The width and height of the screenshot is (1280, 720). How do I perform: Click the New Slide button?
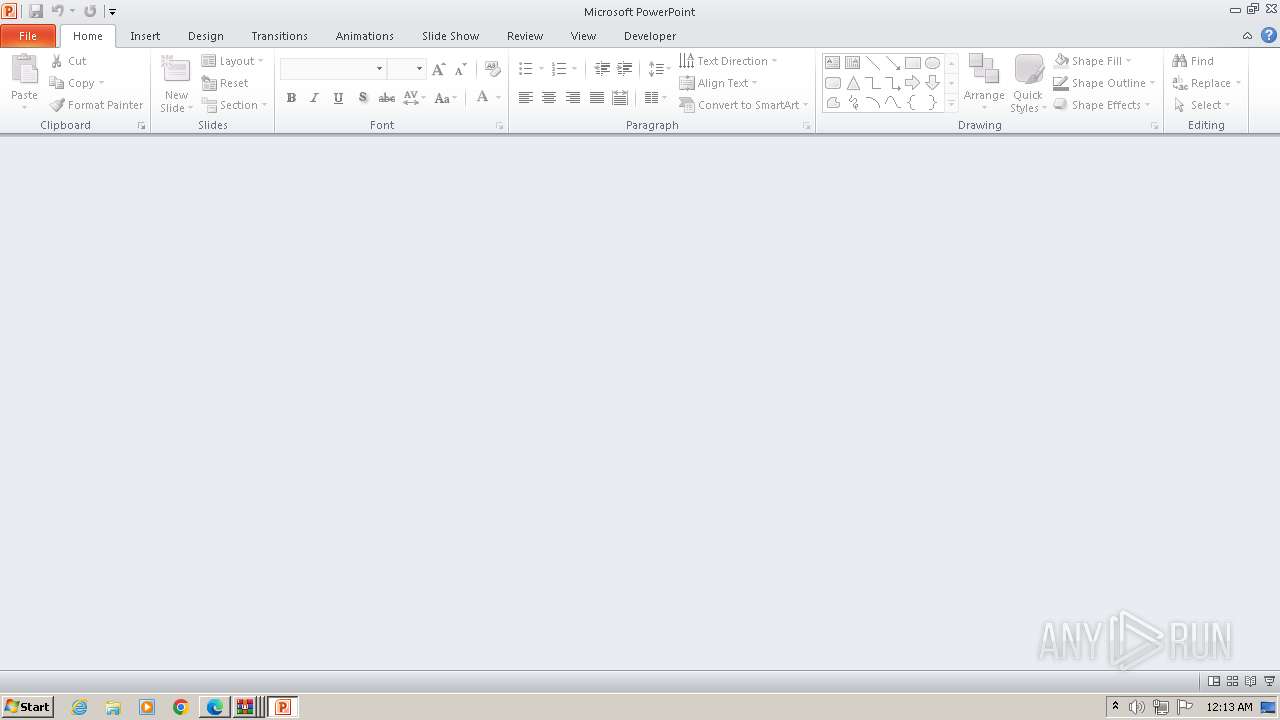point(176,83)
